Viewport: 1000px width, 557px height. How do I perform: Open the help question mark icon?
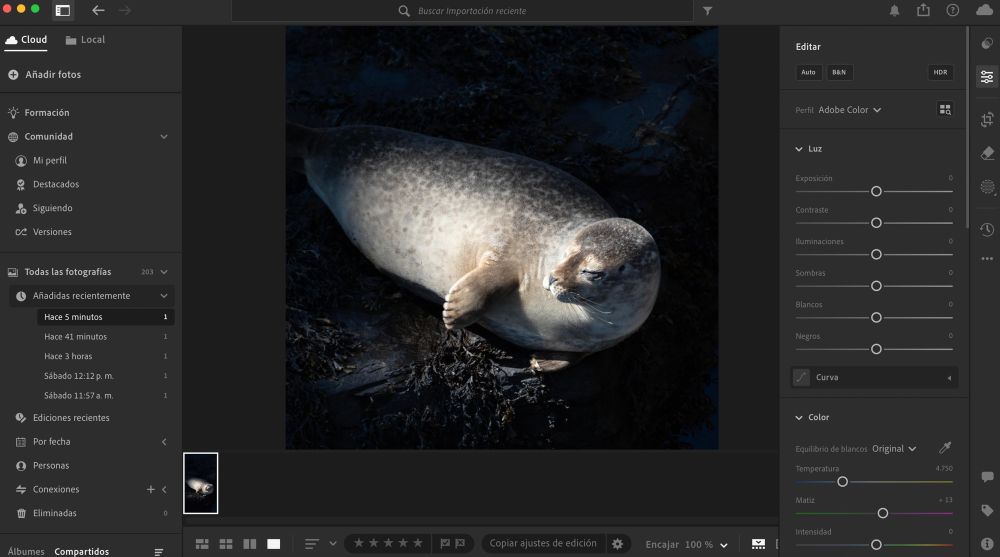pos(952,11)
